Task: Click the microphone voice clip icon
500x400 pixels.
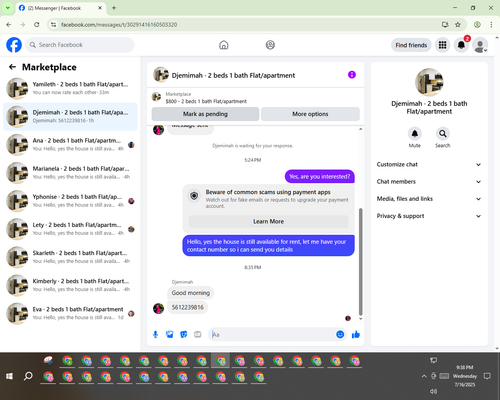Action: tap(155, 334)
